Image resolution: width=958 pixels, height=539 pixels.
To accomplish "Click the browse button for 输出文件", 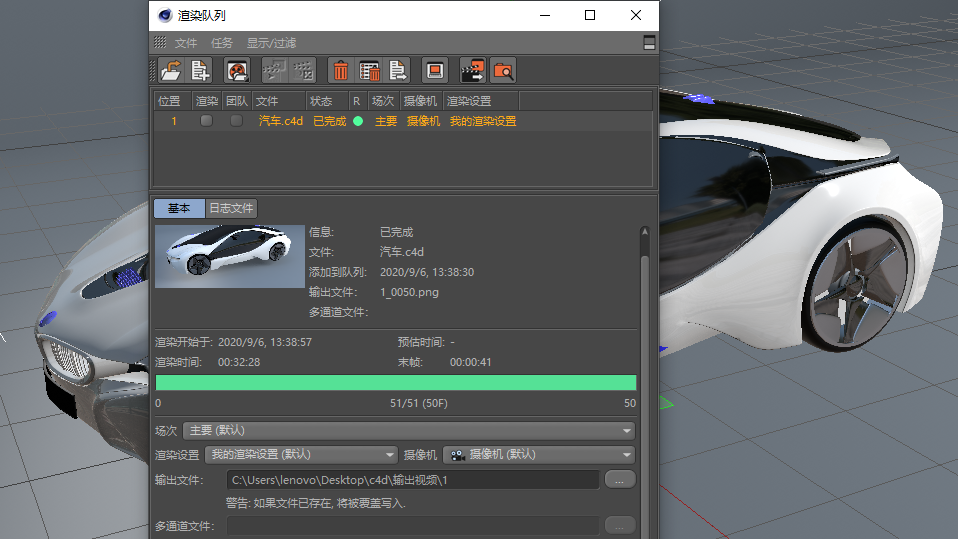I will 620,480.
